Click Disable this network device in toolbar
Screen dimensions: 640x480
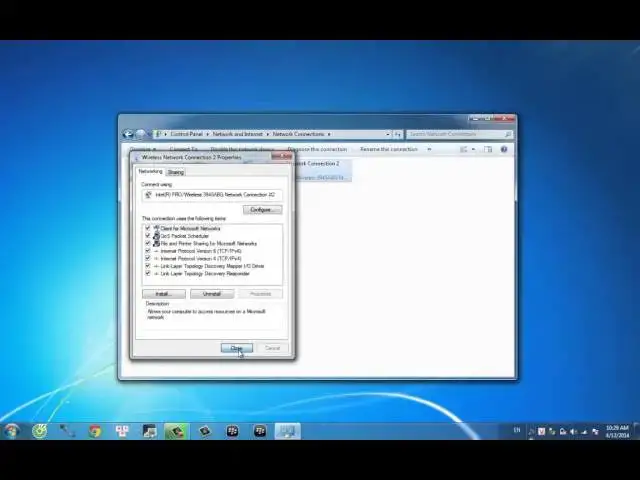242,149
